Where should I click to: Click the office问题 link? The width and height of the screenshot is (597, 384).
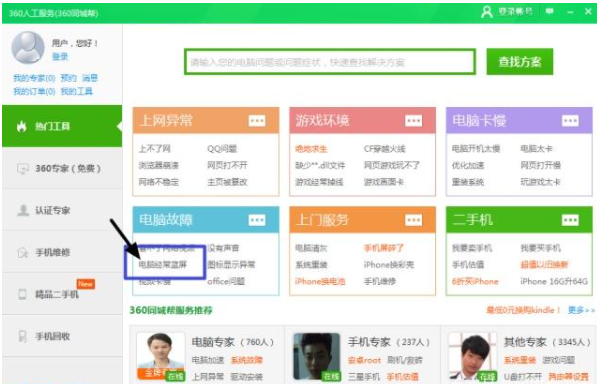(x=226, y=281)
